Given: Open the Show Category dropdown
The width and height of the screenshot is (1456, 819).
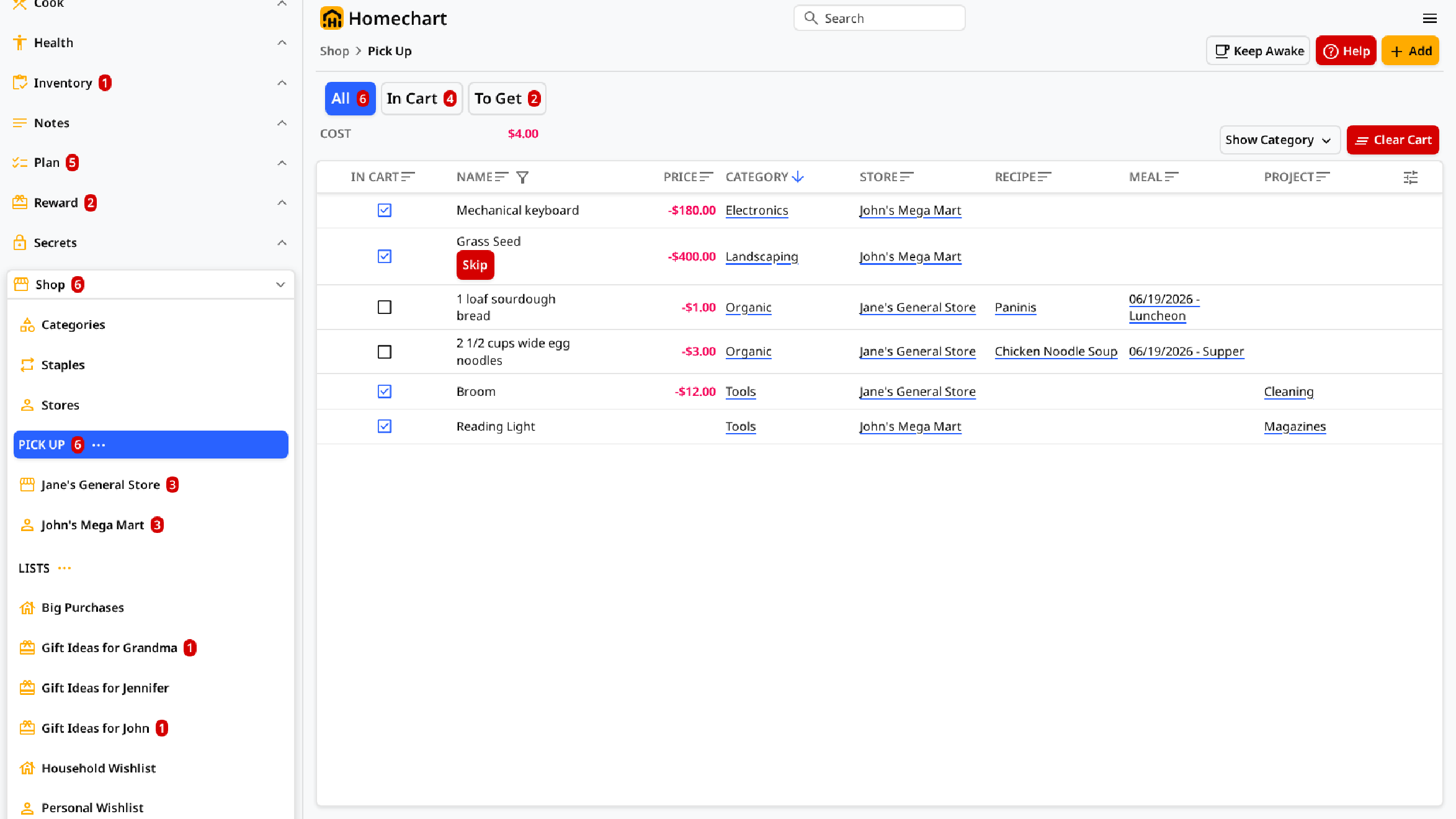Looking at the screenshot, I should pos(1279,140).
